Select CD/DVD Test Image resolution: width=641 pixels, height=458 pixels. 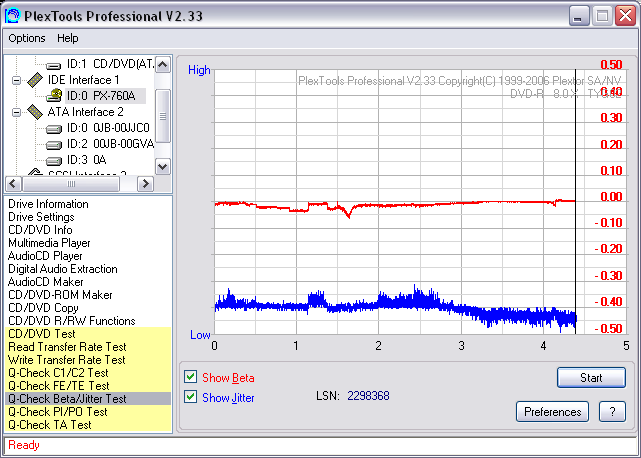88,334
